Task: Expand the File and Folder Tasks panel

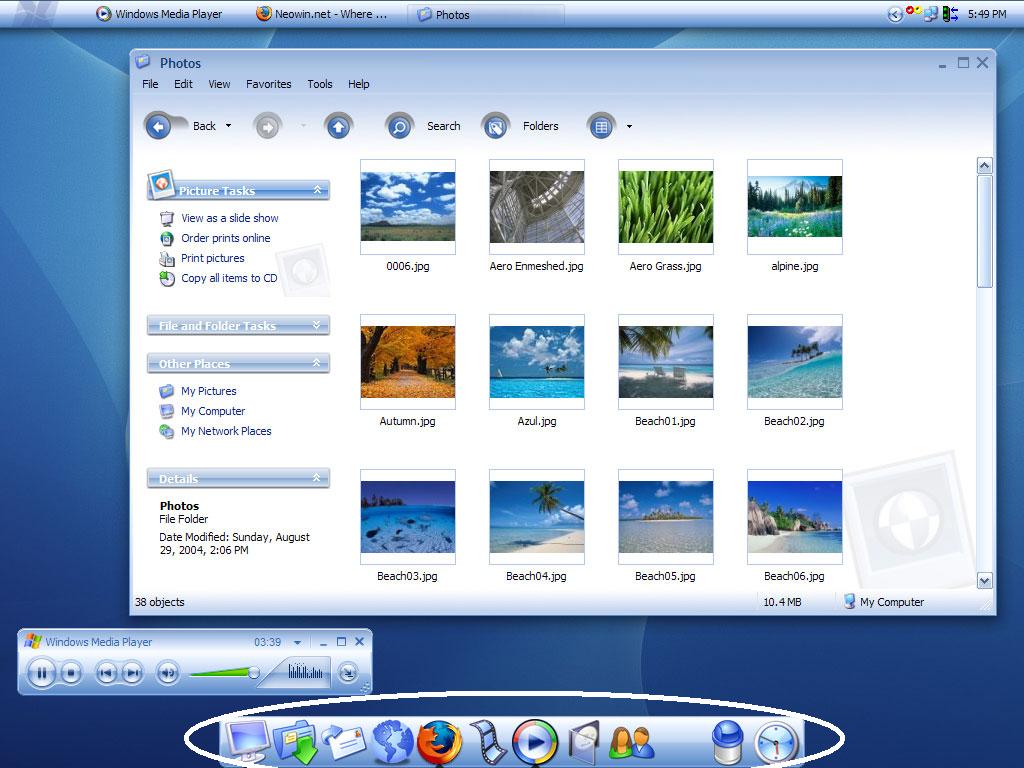Action: 318,325
